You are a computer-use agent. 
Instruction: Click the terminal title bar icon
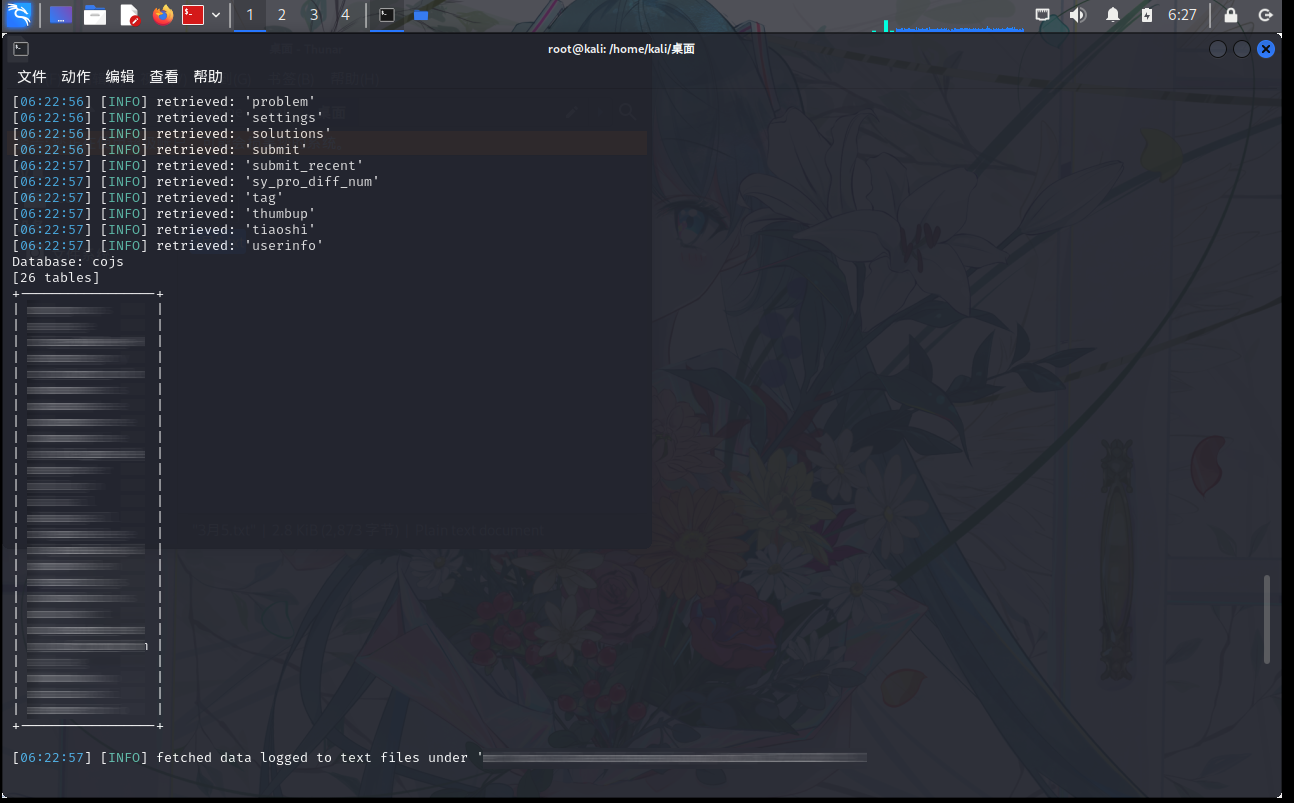pyautogui.click(x=21, y=48)
